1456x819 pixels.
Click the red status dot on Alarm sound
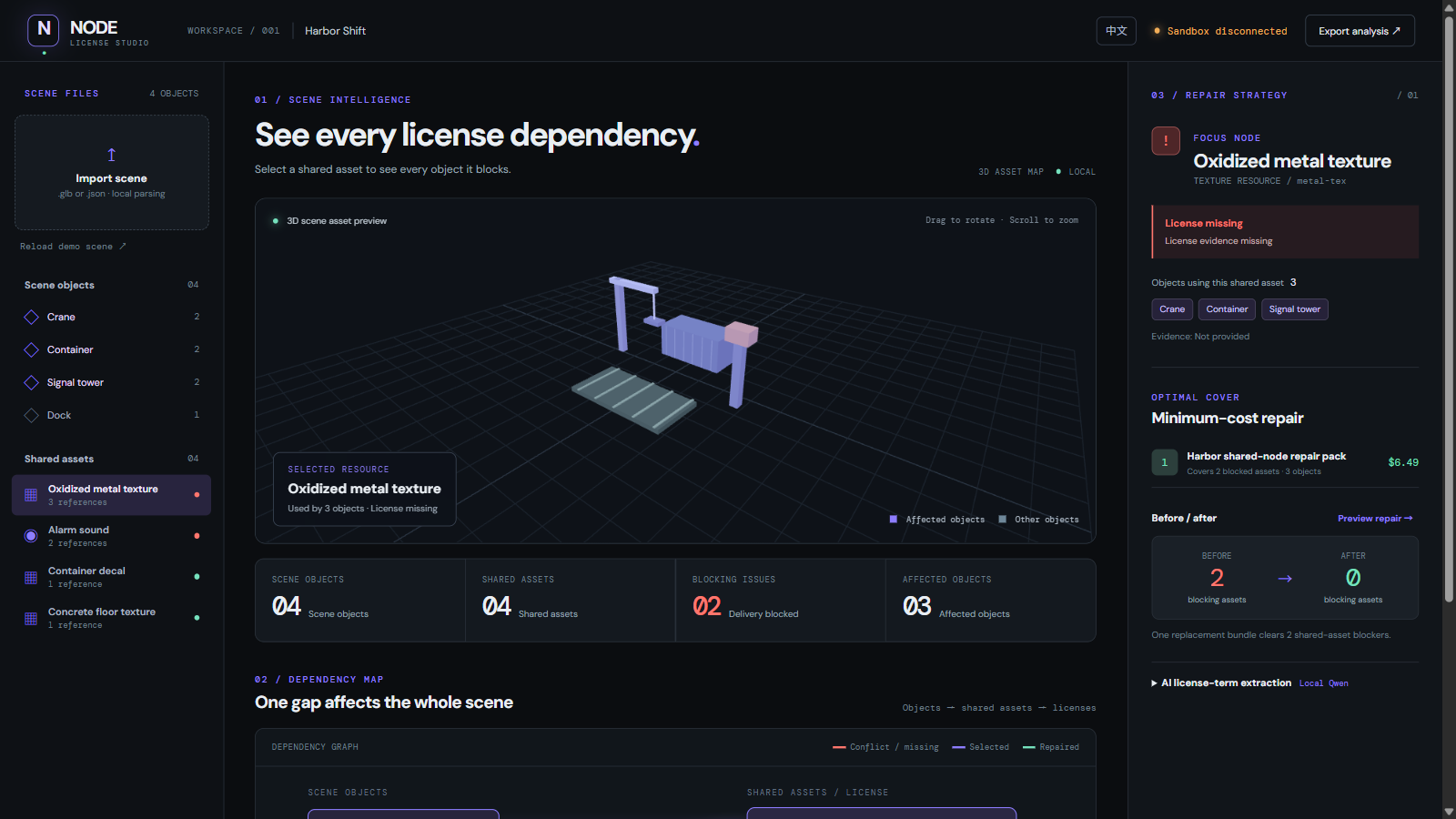197,536
